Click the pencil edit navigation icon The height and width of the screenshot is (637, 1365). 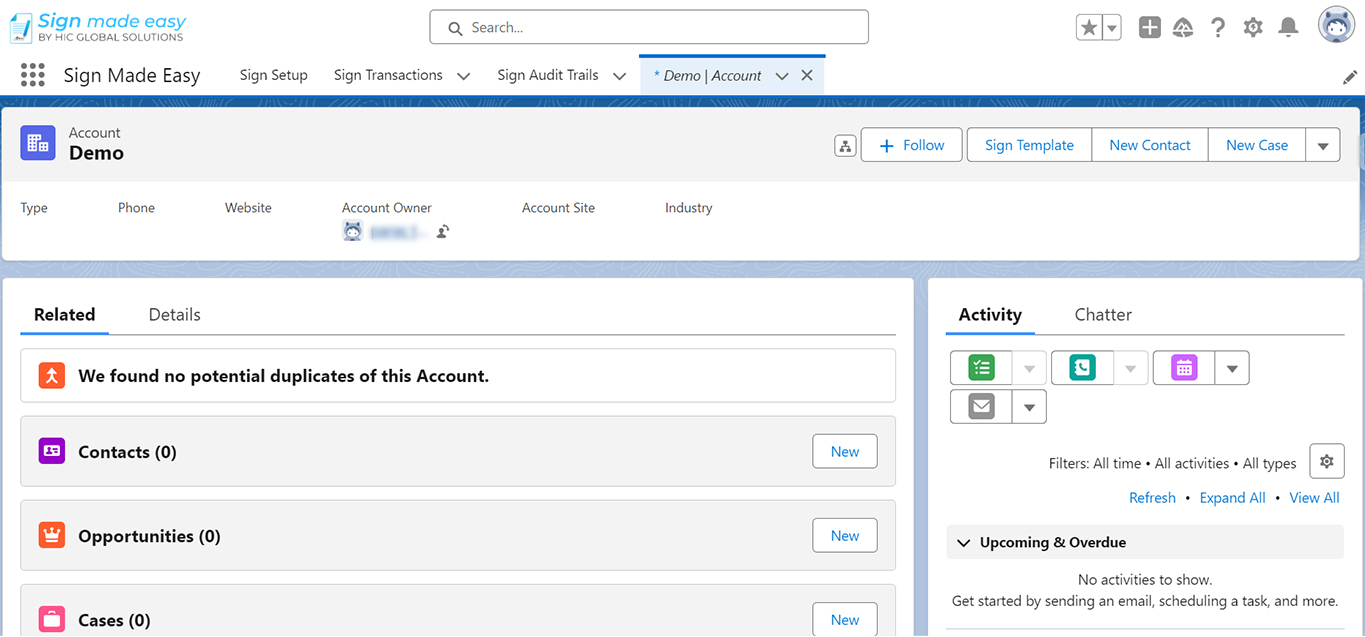pyautogui.click(x=1350, y=77)
